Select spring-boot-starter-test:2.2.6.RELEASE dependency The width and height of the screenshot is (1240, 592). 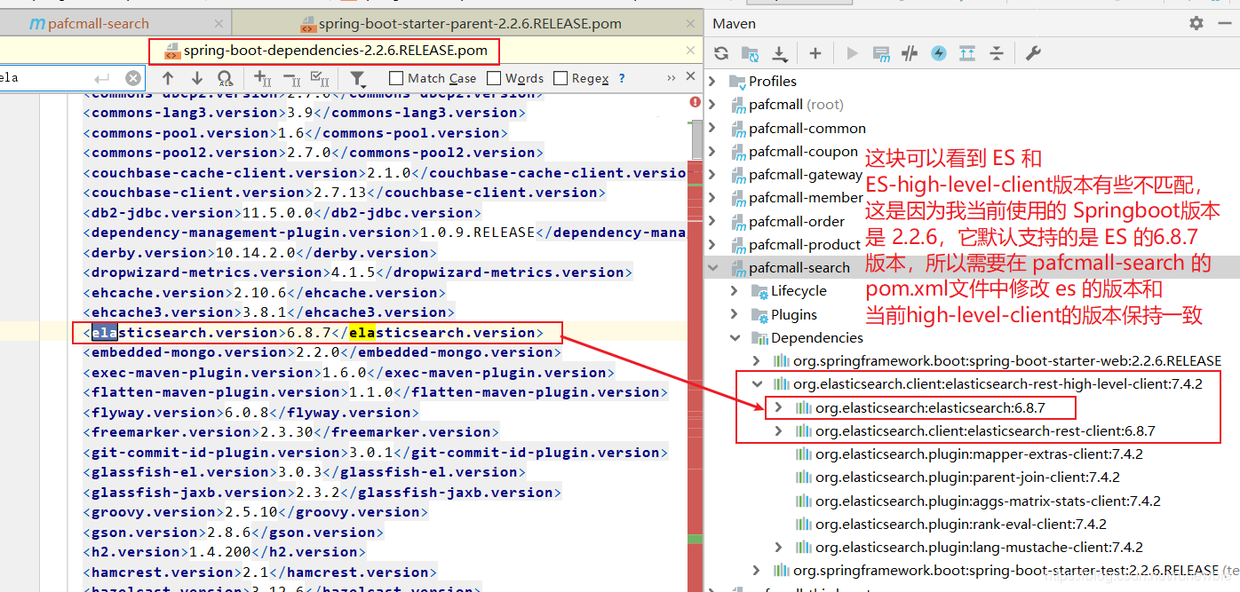[x=1006, y=571]
